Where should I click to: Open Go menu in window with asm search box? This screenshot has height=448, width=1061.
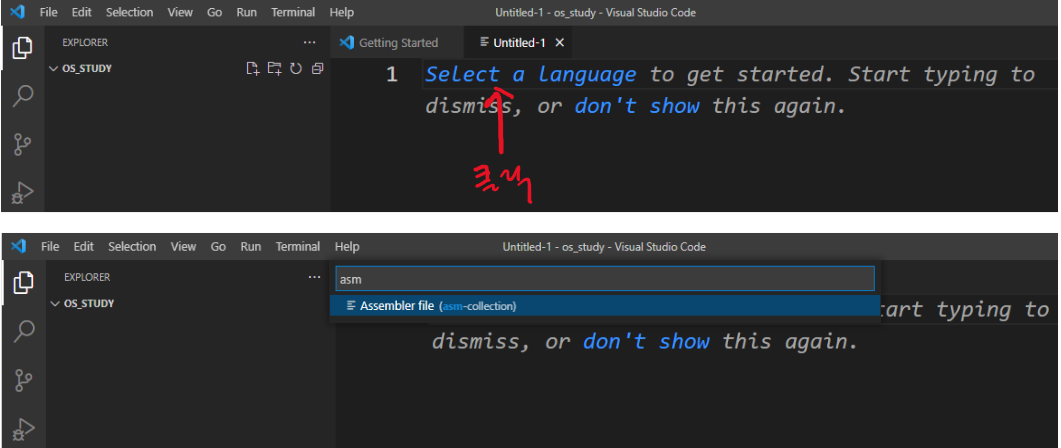(218, 246)
